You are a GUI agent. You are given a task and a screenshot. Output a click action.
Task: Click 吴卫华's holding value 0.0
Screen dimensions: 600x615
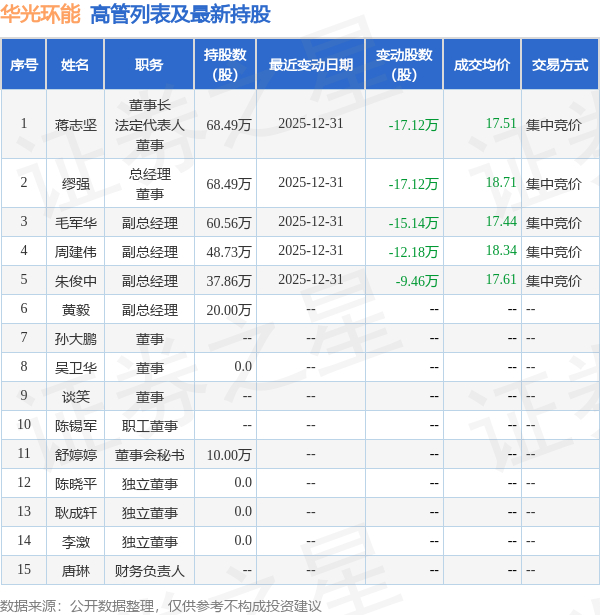(243, 366)
